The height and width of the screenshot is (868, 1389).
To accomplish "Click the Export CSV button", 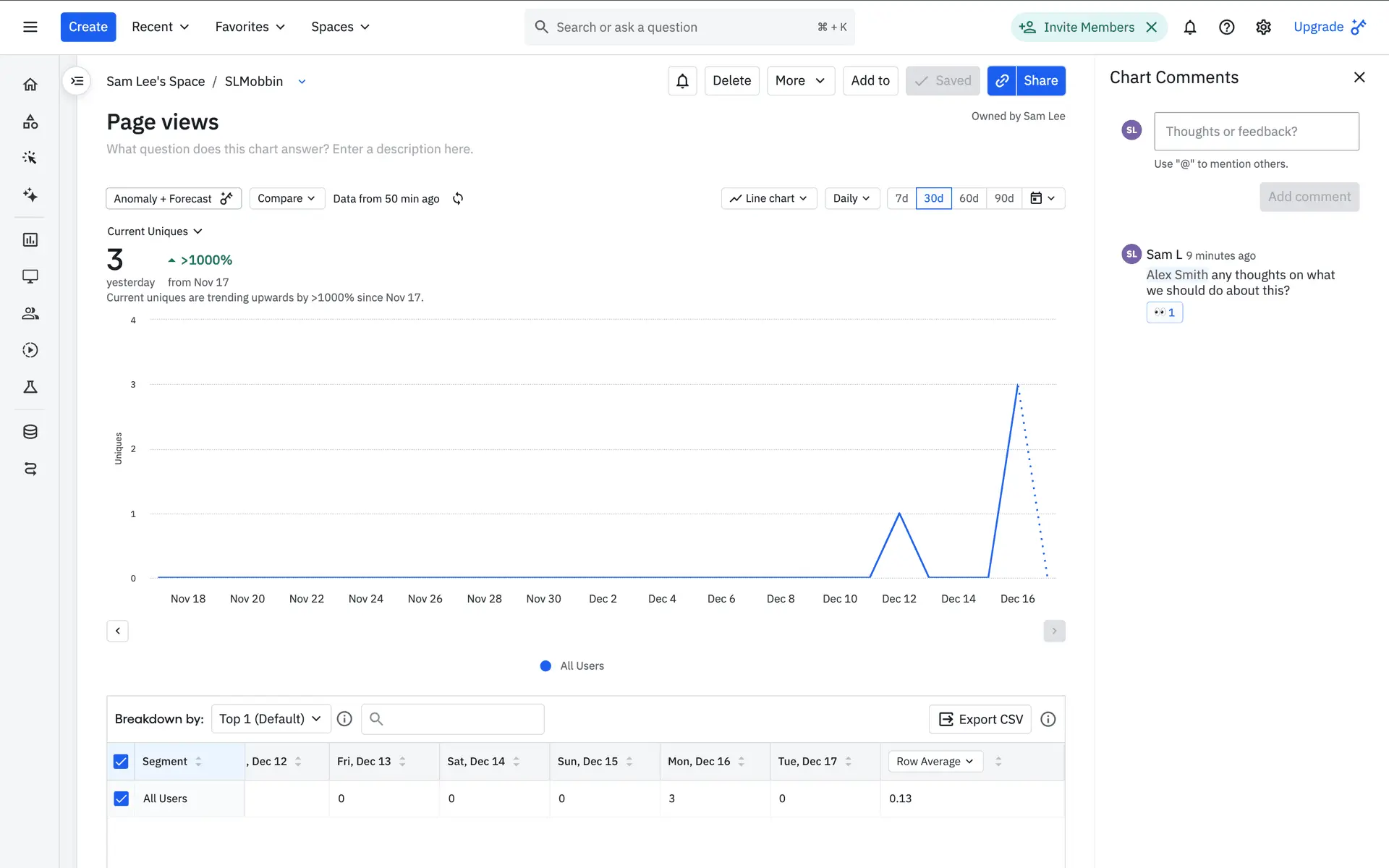I will tap(980, 719).
